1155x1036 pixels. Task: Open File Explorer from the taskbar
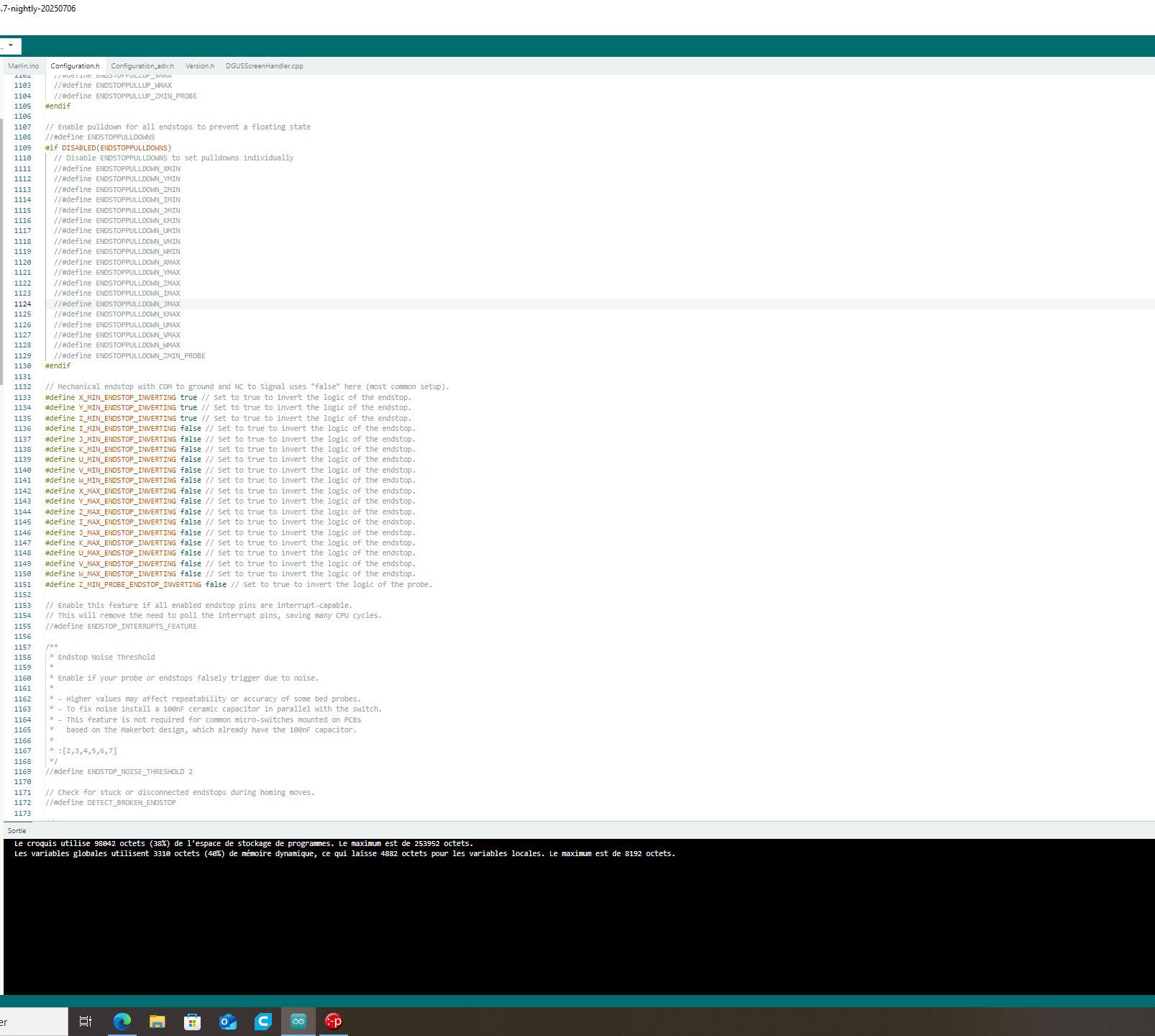coord(157,1021)
